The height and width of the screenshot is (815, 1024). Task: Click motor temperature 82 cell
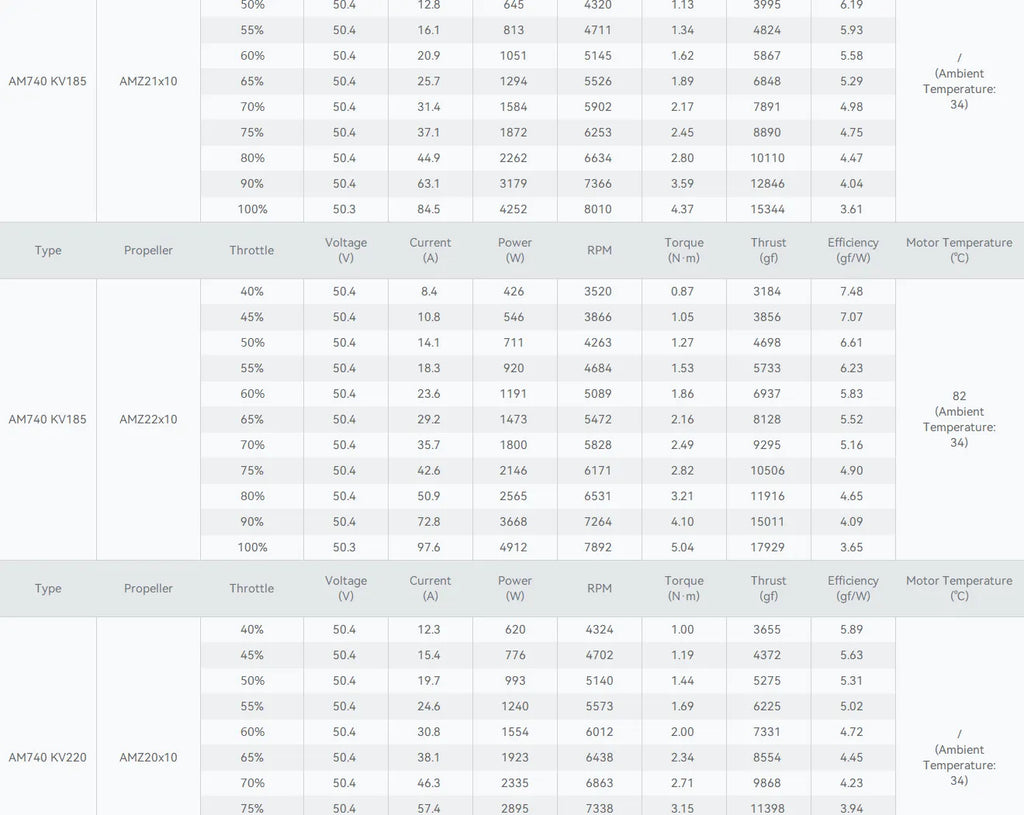[959, 419]
